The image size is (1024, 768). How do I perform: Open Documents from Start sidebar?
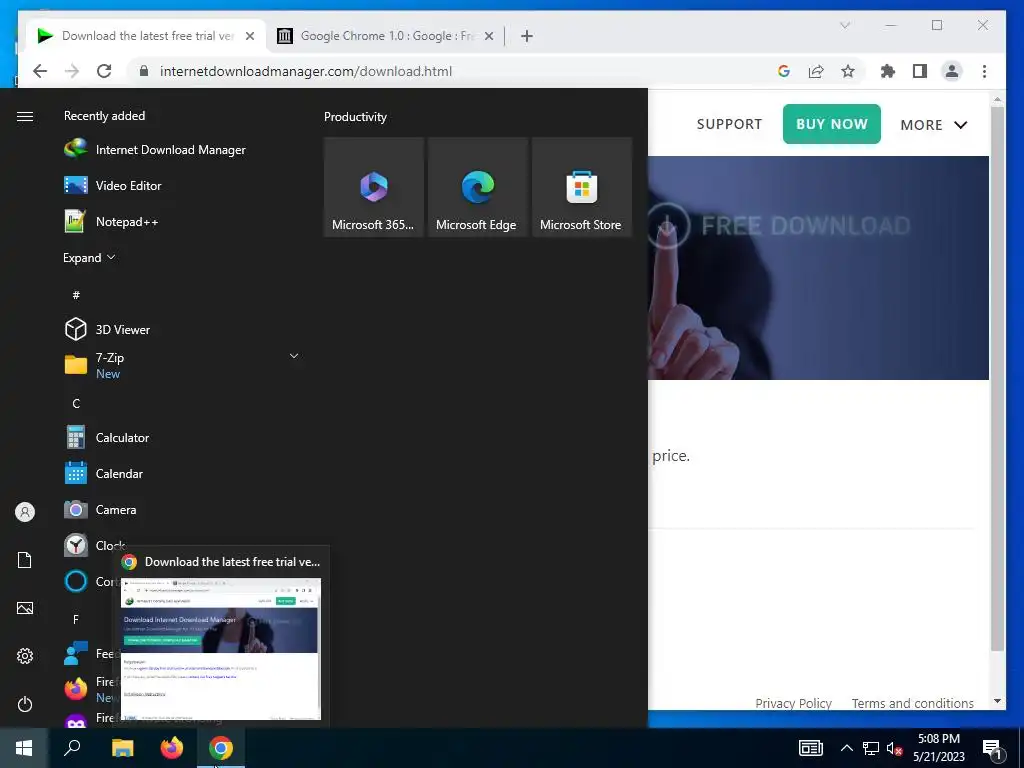[25, 560]
